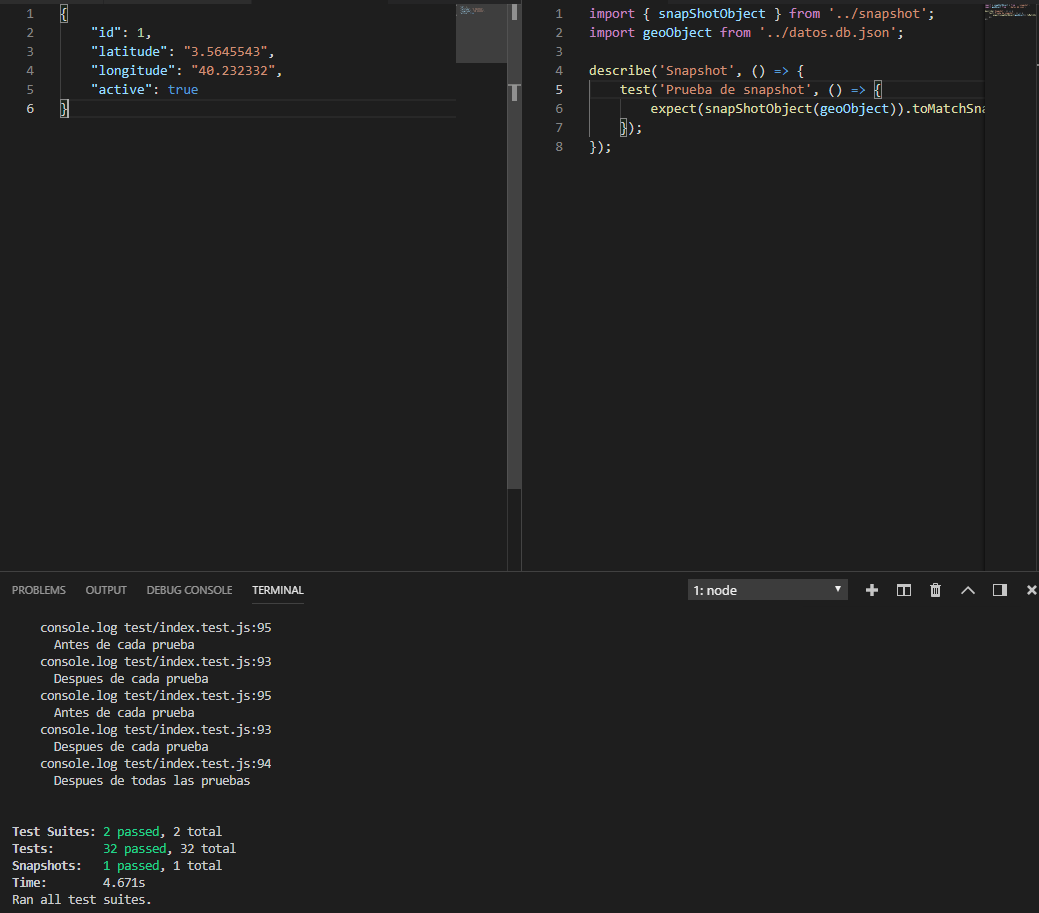Image resolution: width=1039 pixels, height=913 pixels.
Task: Select the TERMINAL tab
Action: (x=278, y=590)
